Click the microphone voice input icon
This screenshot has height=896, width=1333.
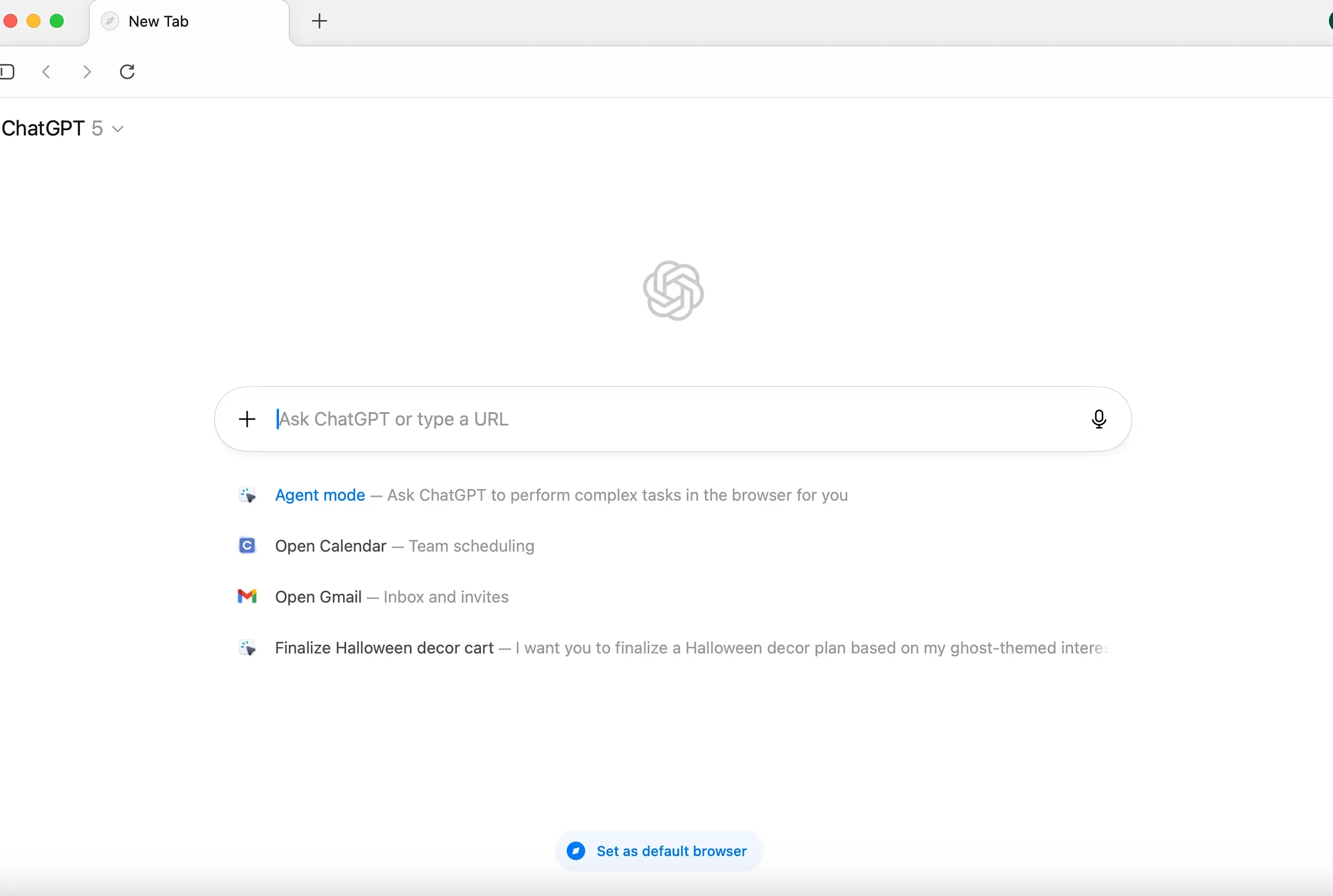pyautogui.click(x=1099, y=418)
